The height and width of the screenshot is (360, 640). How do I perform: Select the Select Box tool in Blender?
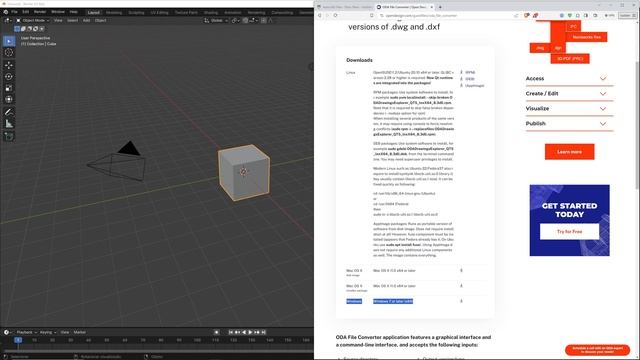click(x=9, y=41)
